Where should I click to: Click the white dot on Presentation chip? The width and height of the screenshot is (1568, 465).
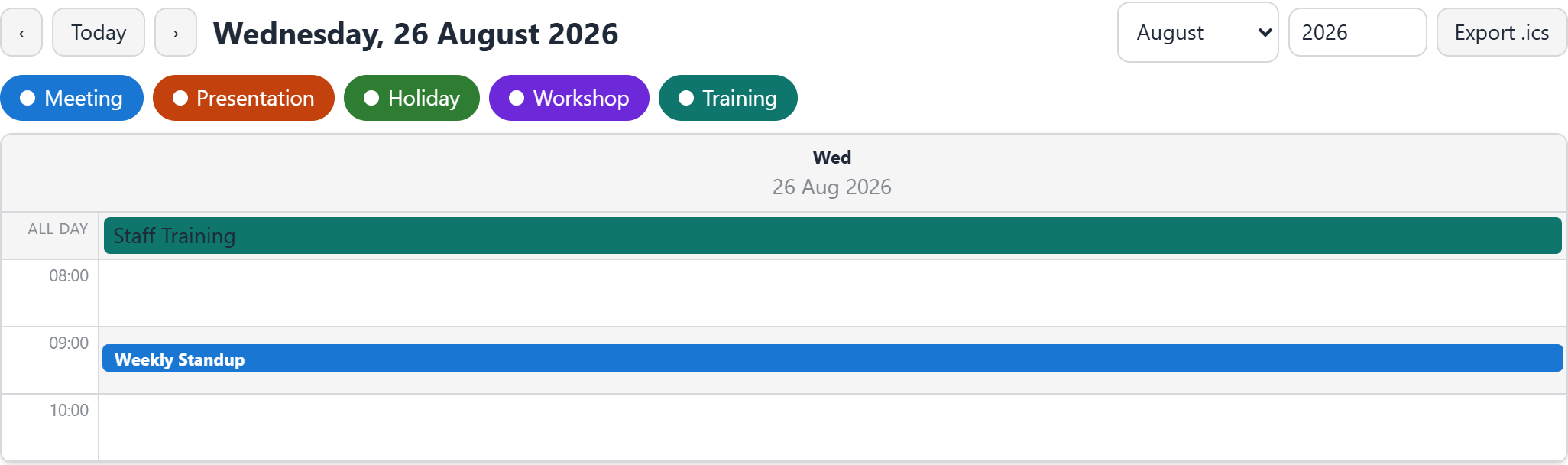tap(180, 98)
